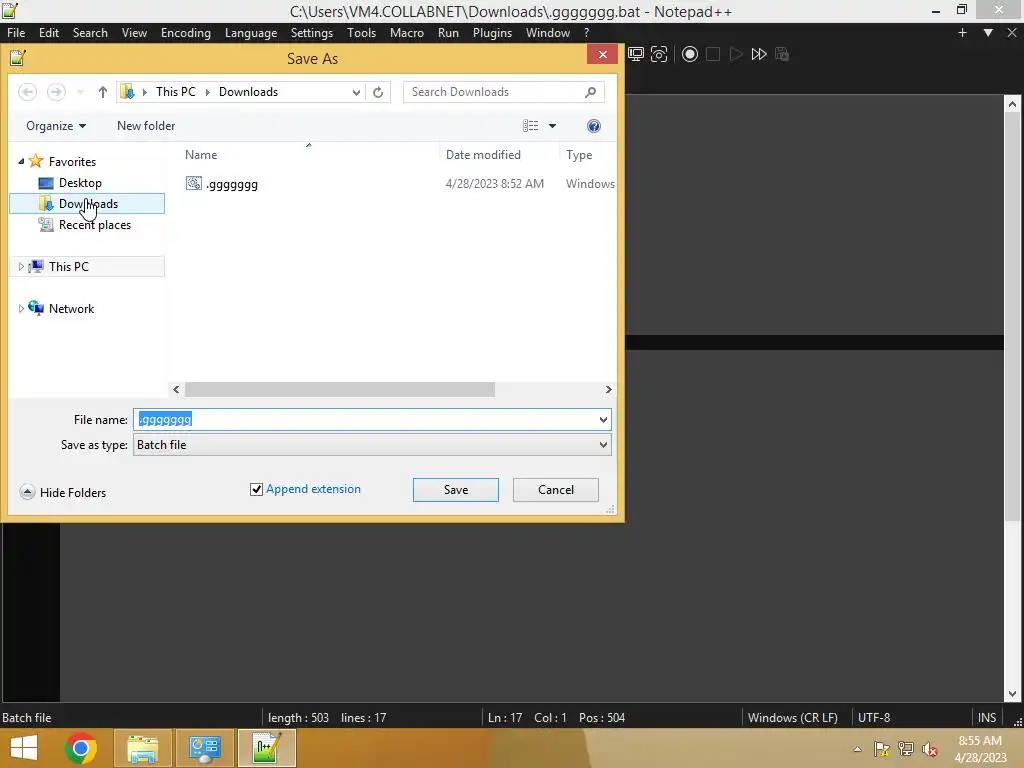
Task: Click the Cancel button
Action: pyautogui.click(x=556, y=490)
